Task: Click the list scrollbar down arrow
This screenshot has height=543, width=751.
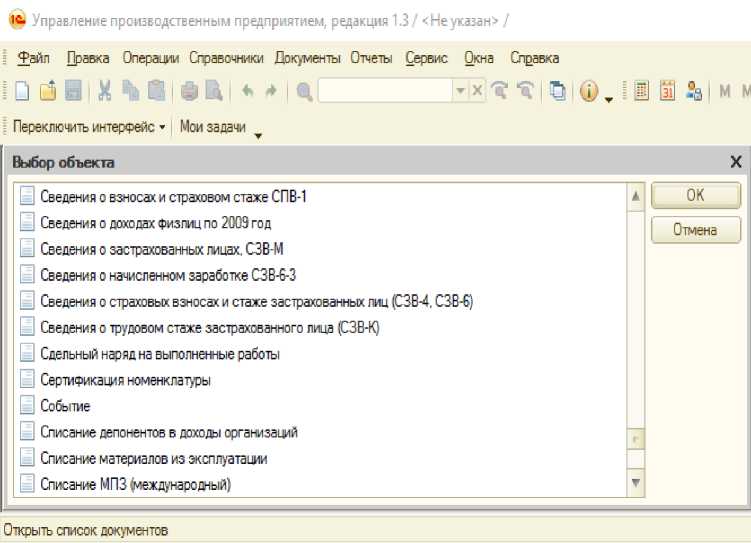Action: (x=635, y=484)
